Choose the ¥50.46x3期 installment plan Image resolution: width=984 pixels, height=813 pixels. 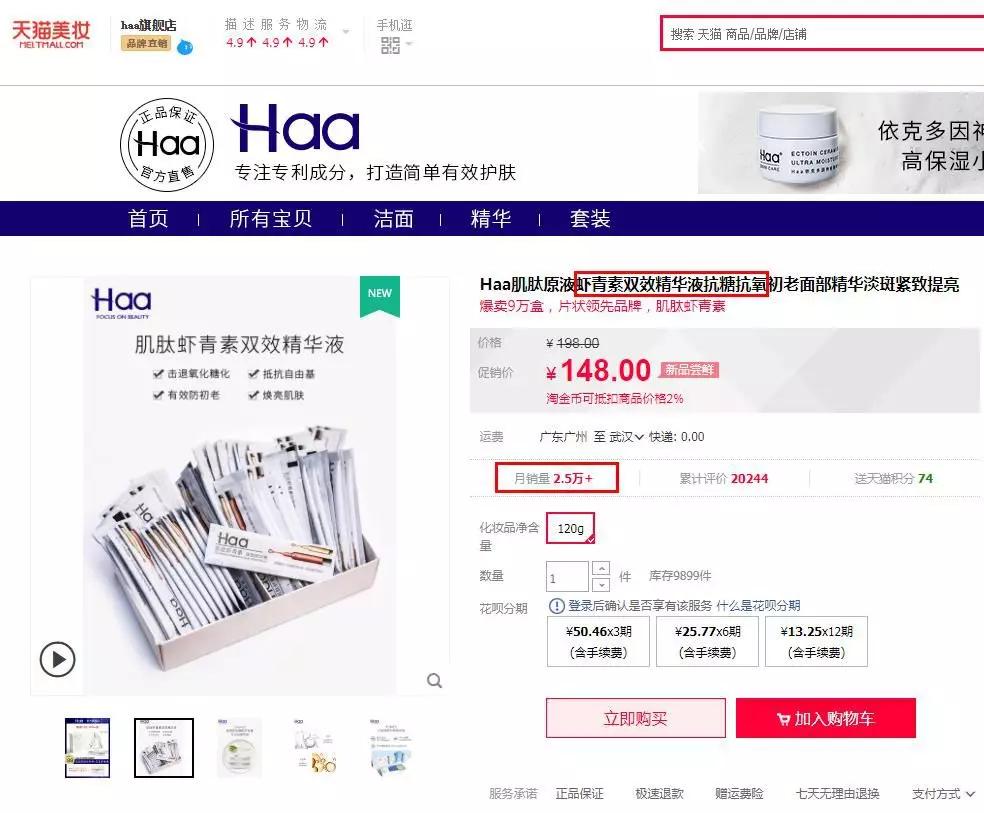[x=599, y=641]
